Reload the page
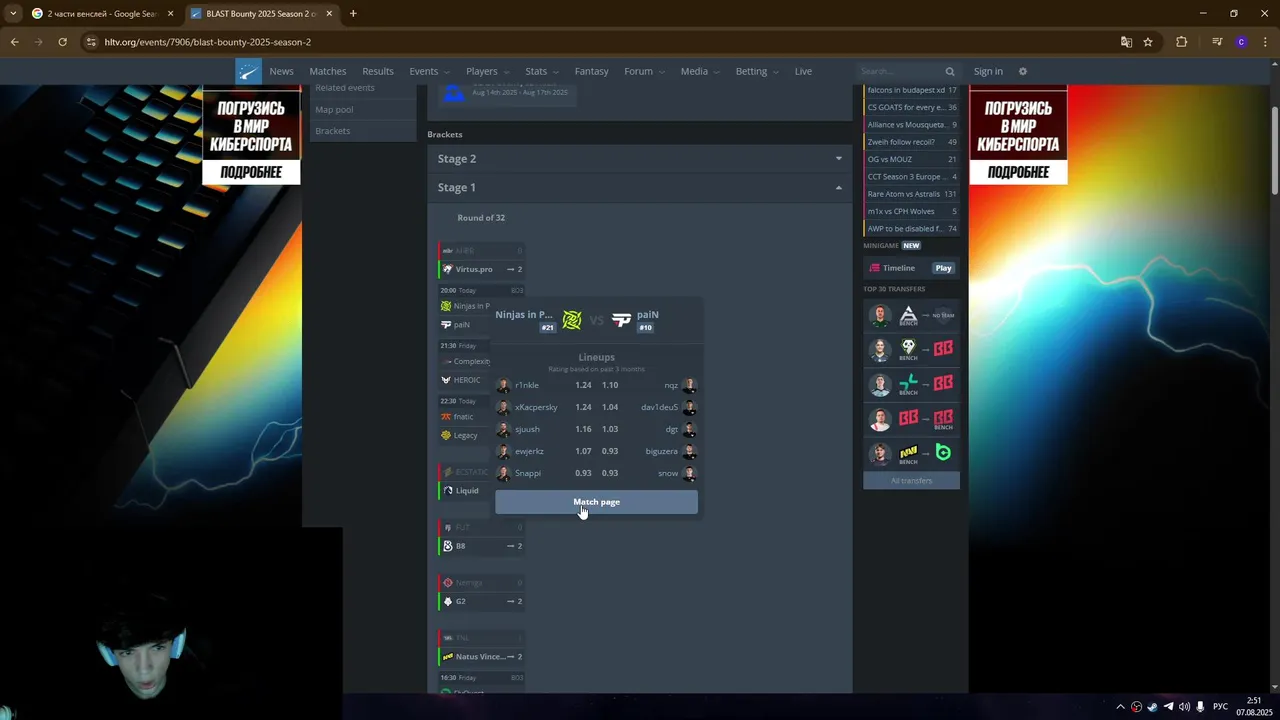This screenshot has width=1280, height=720. pos(62,42)
